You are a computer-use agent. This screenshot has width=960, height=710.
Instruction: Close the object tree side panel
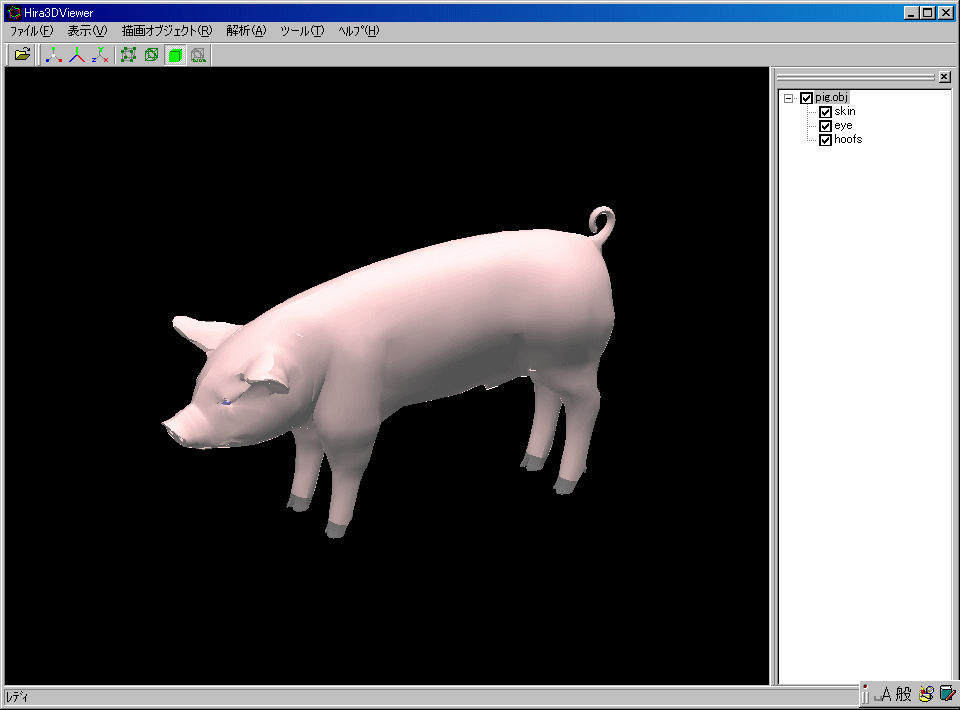pos(945,77)
